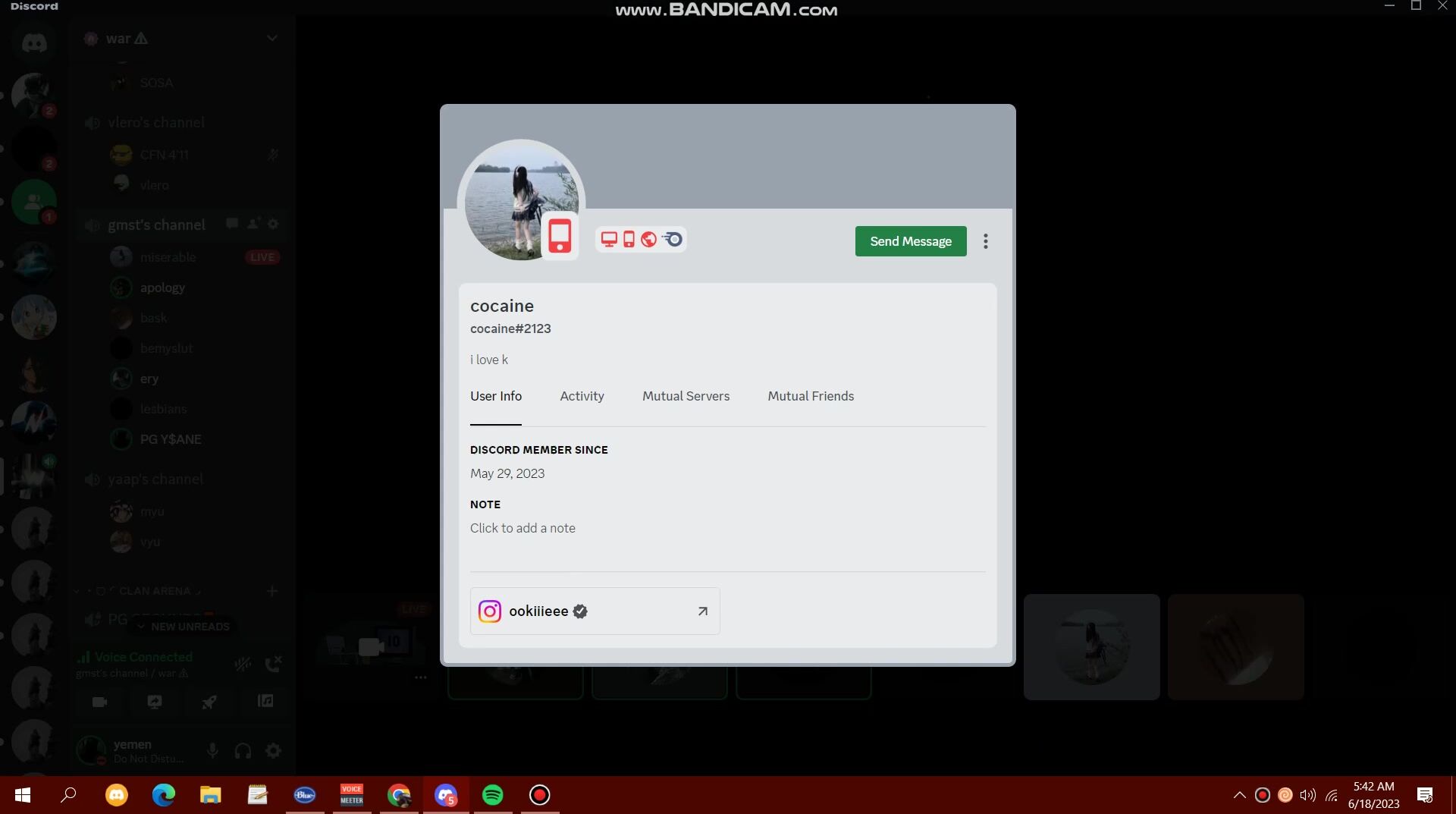
Task: Open Windows Start menu
Action: tap(23, 795)
